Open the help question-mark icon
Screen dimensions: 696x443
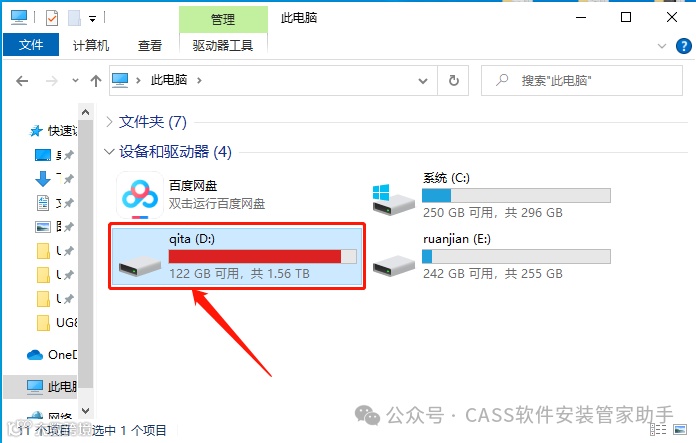684,46
